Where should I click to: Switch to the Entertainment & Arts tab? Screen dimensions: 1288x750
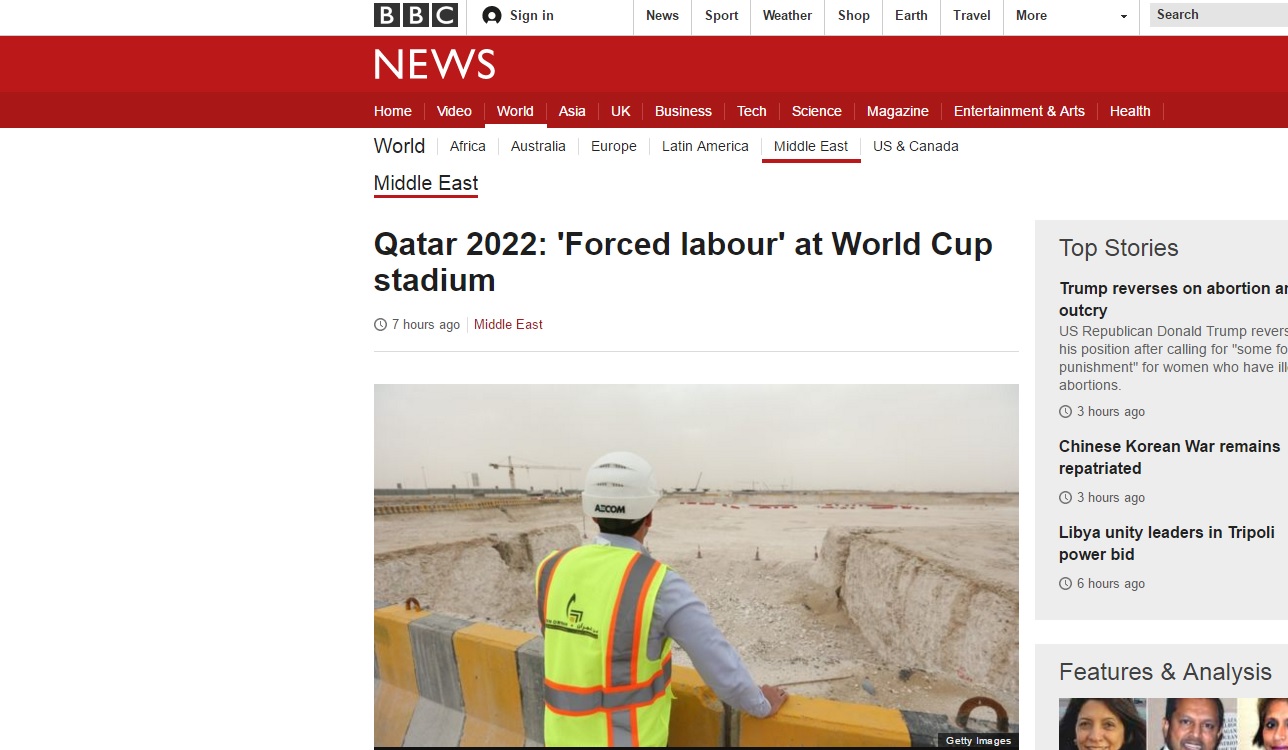click(x=1019, y=111)
